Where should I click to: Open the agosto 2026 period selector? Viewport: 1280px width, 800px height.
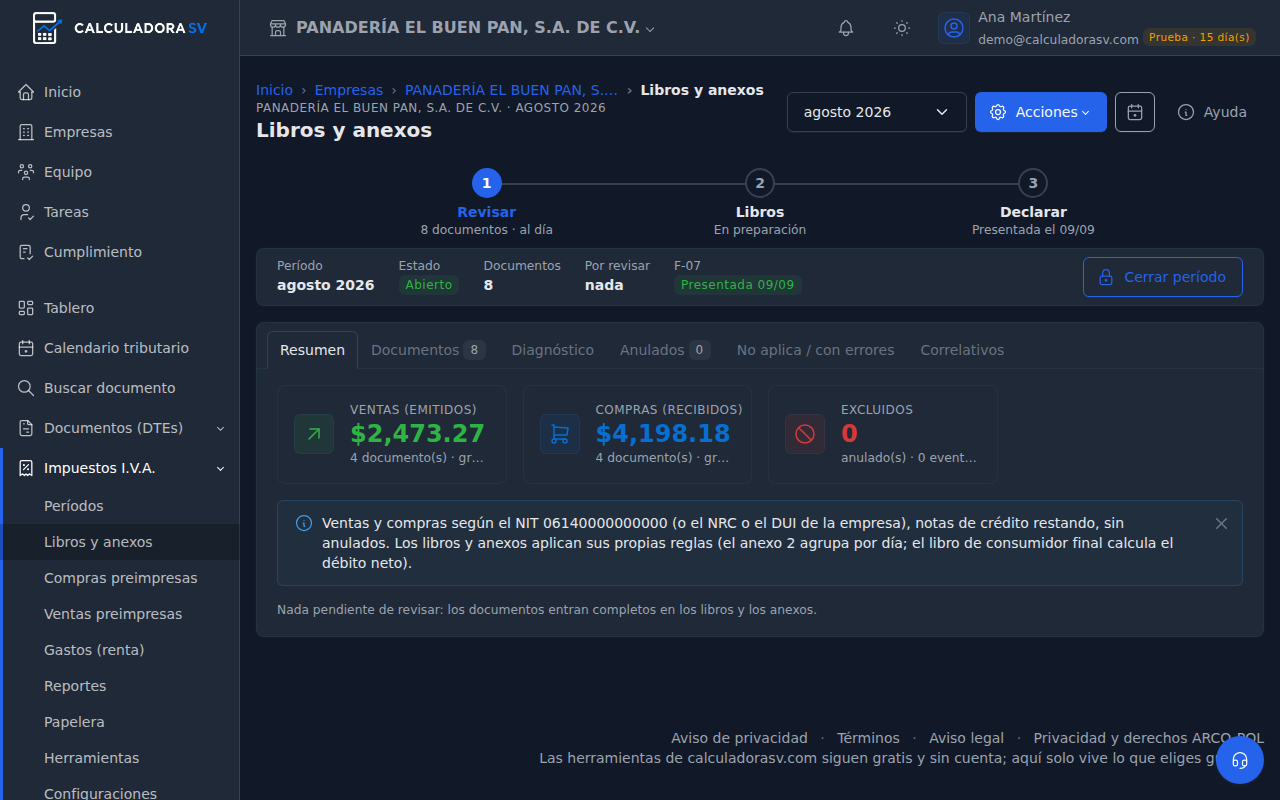pos(877,112)
